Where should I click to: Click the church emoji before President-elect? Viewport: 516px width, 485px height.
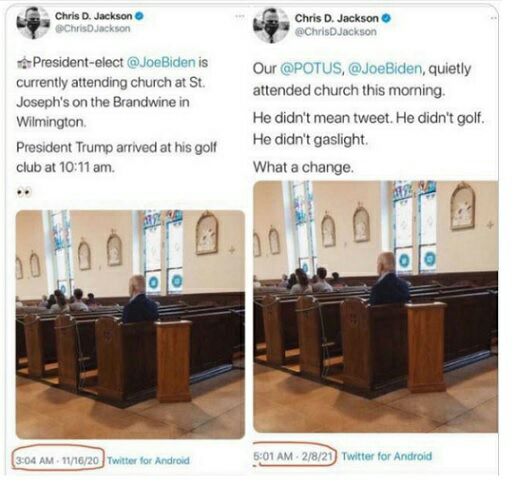pos(24,63)
